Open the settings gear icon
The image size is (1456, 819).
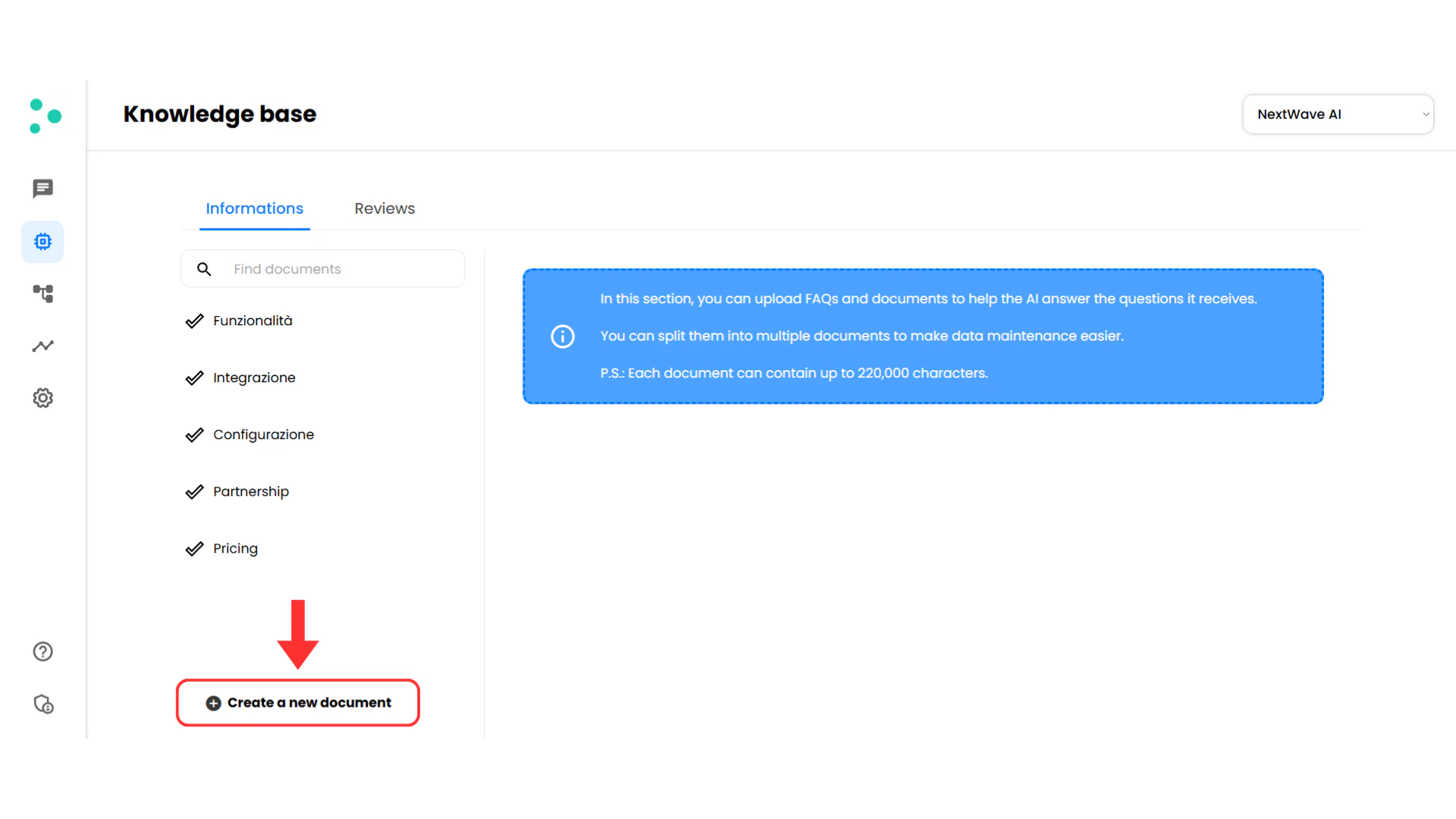point(42,397)
